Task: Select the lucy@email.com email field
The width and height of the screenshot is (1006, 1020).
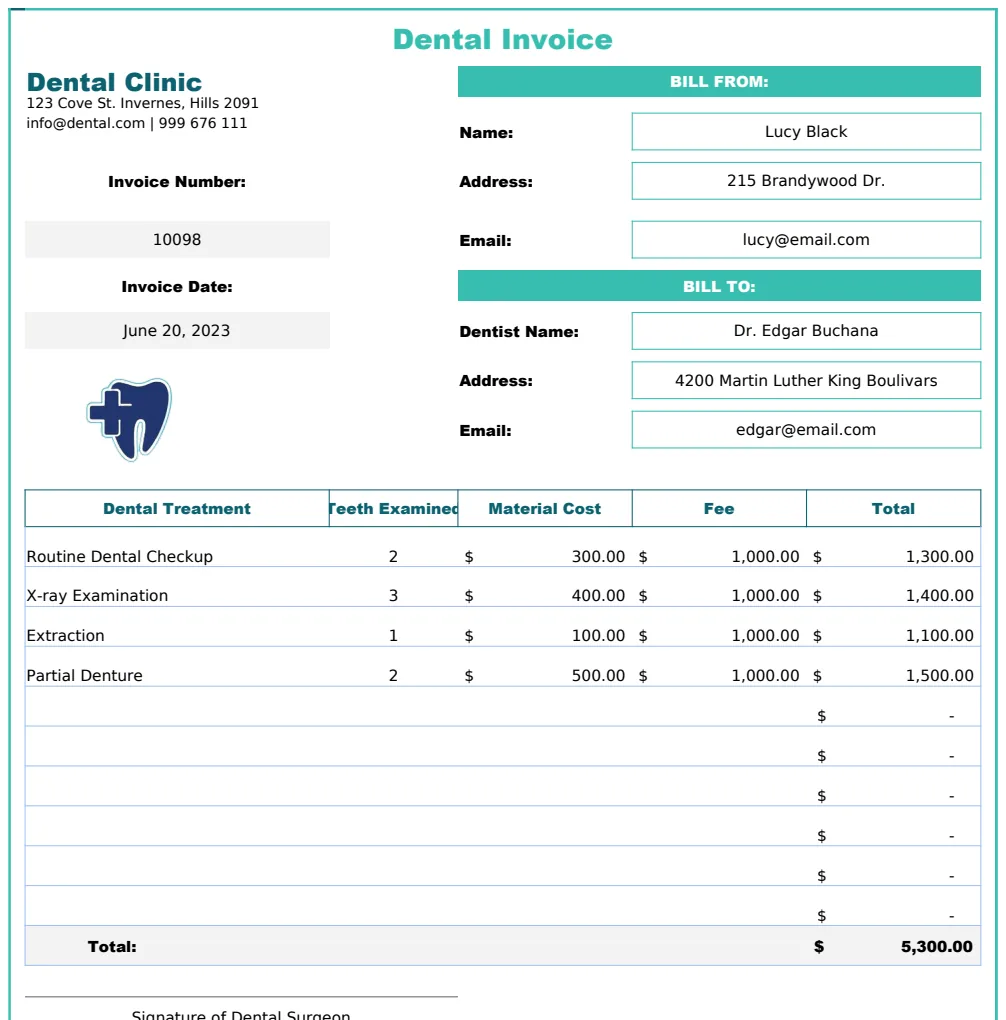Action: [x=806, y=239]
